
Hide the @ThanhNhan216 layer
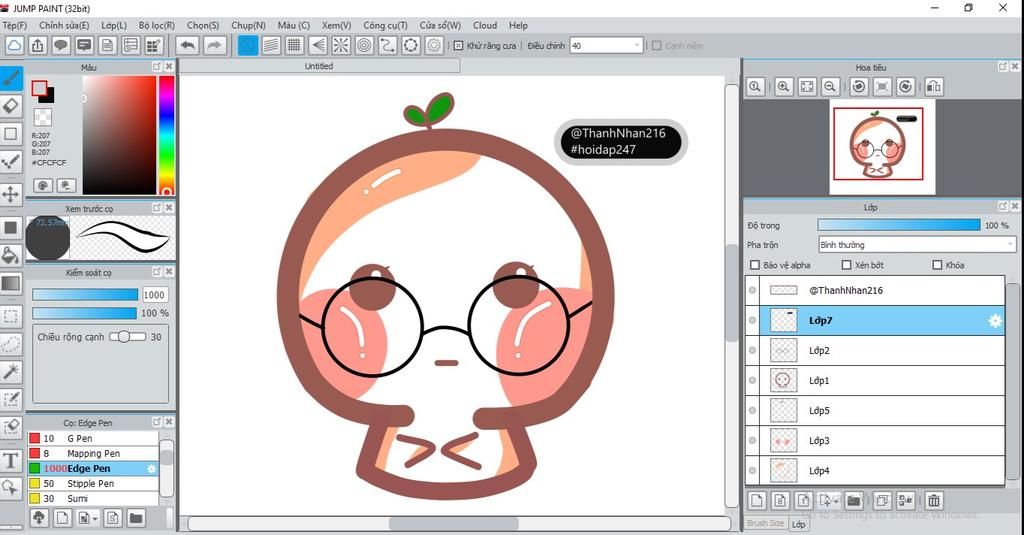[752, 290]
